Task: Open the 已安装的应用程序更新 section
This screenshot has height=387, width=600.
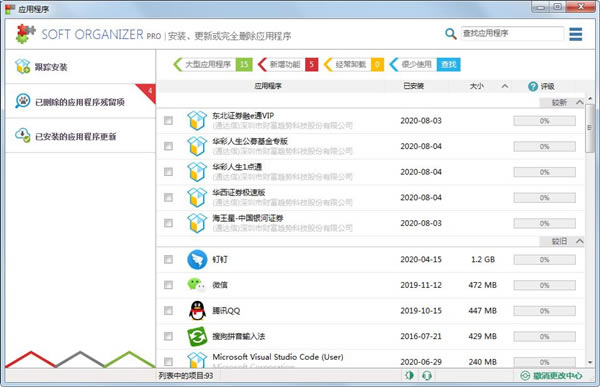Action: [x=80, y=136]
